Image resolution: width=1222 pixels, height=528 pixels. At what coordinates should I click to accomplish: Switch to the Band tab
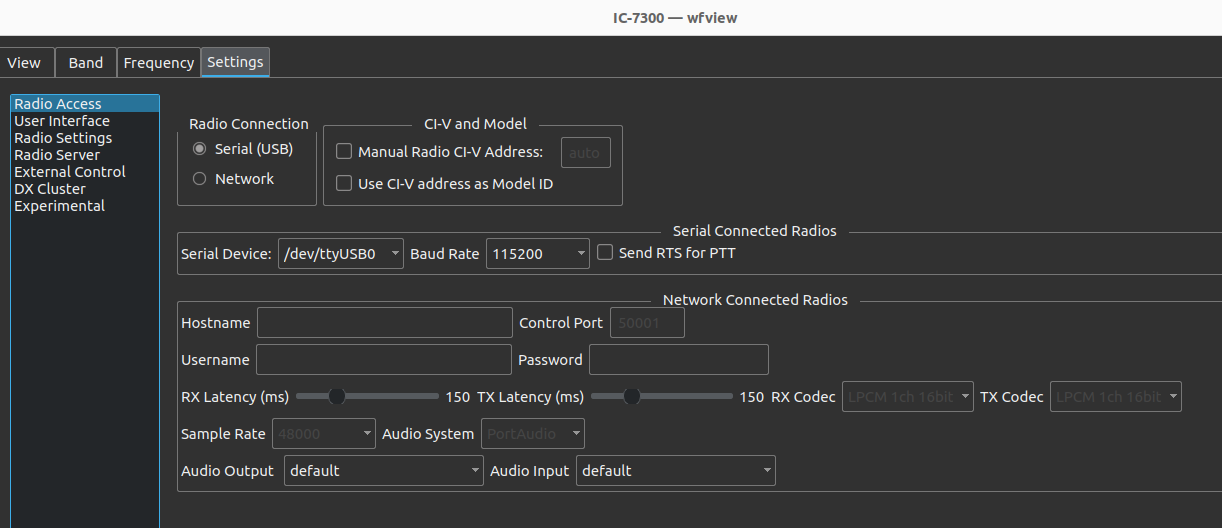point(86,62)
